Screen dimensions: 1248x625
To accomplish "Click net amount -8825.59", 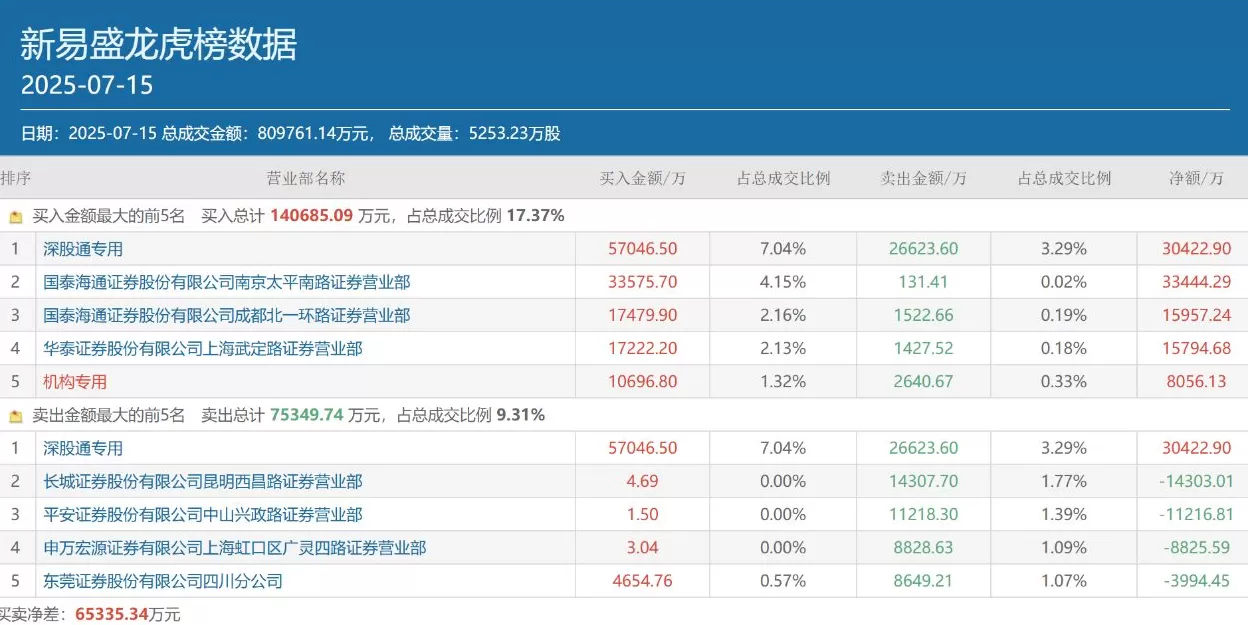I will pos(1197,547).
